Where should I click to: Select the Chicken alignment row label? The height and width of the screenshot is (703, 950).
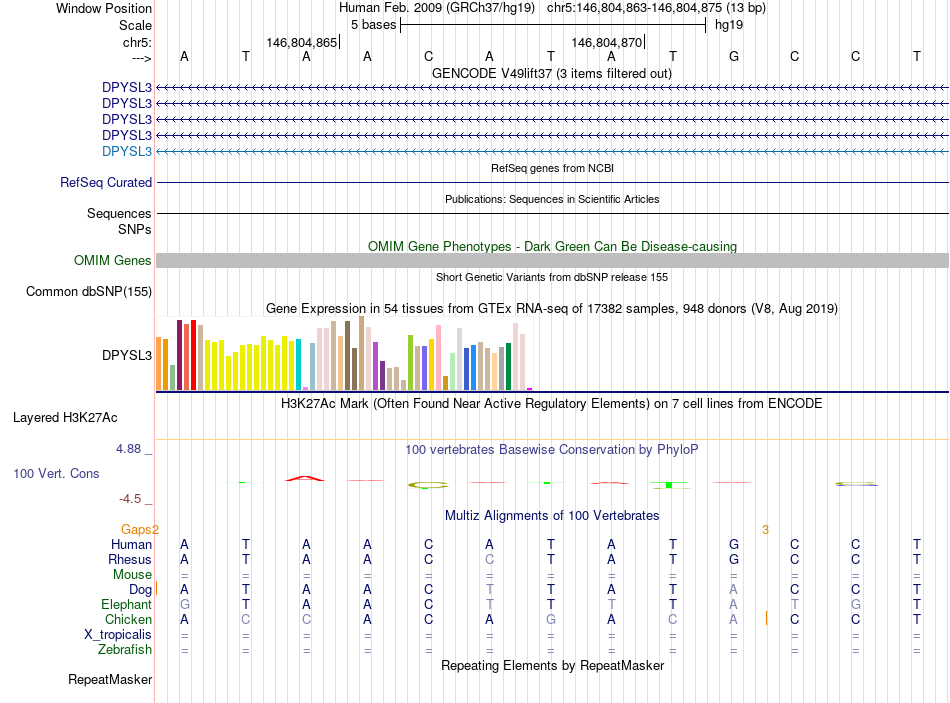coord(128,619)
